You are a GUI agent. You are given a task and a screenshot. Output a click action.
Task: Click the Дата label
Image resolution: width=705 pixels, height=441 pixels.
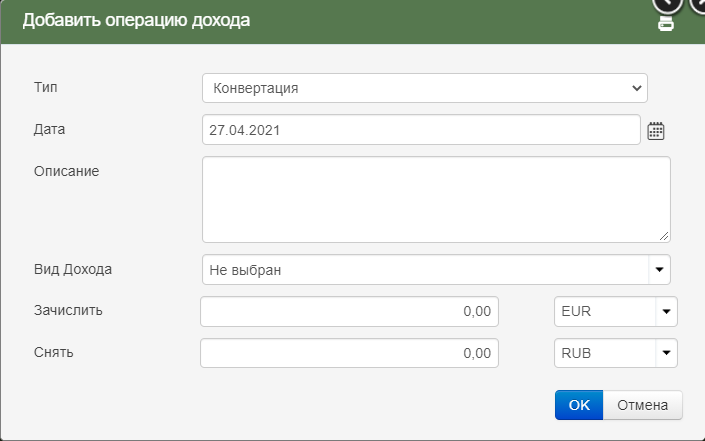click(x=49, y=129)
